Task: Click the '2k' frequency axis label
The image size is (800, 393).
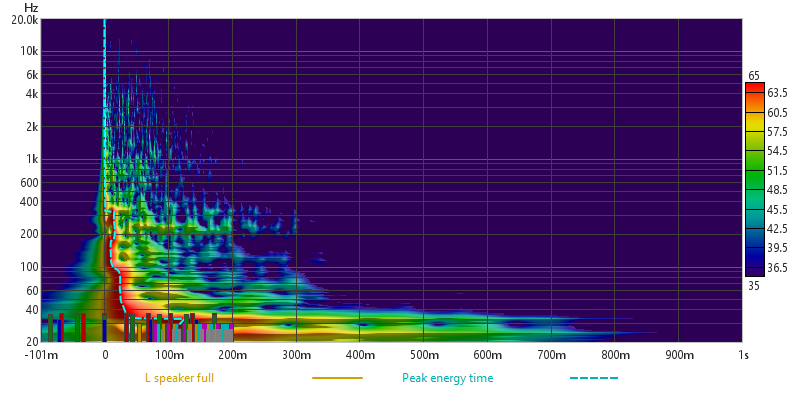Action: pos(32,127)
